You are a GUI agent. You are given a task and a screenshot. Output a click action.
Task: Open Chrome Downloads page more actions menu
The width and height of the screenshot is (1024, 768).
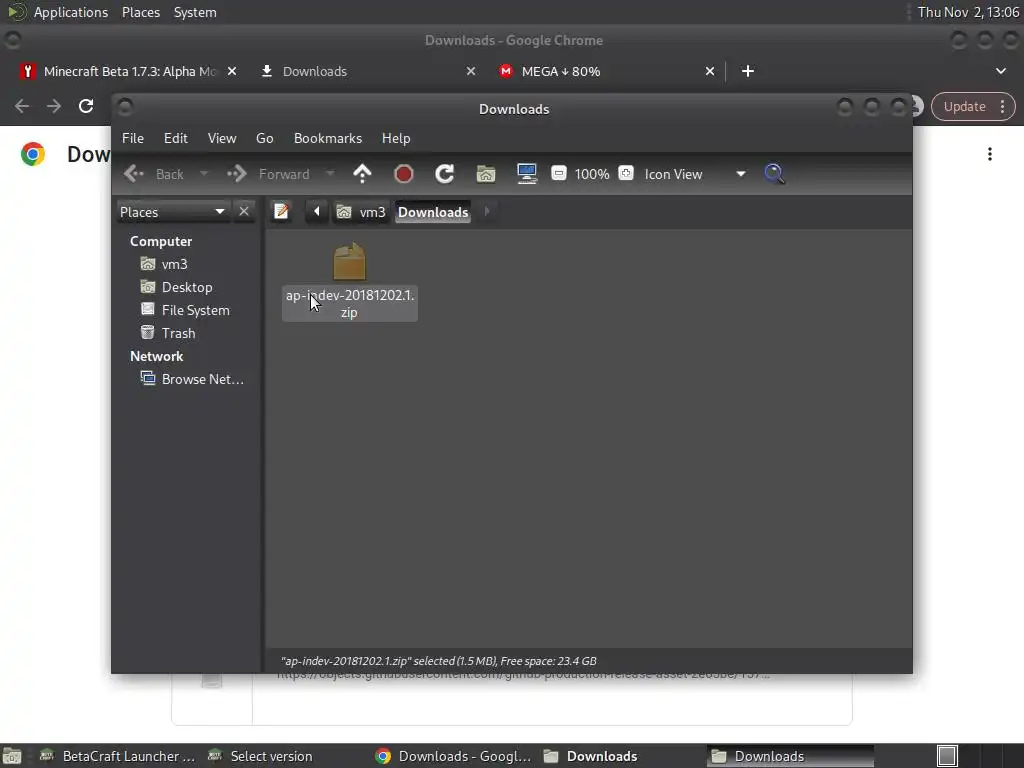pyautogui.click(x=990, y=154)
